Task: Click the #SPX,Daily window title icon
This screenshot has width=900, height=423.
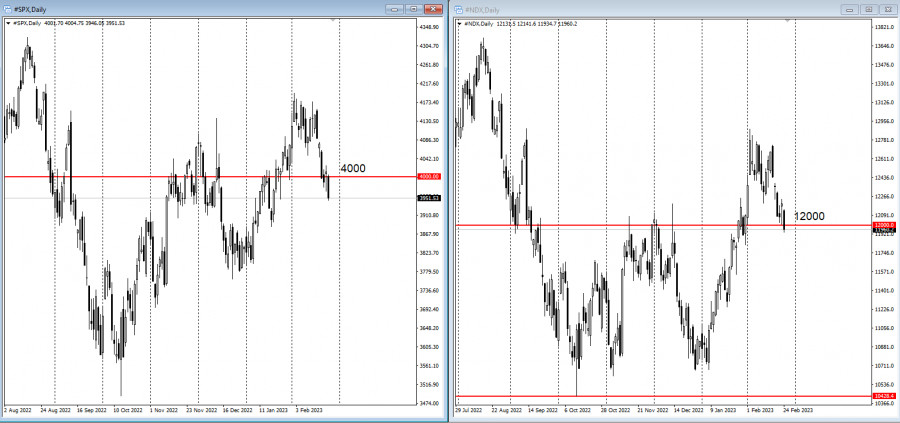Action: tap(7, 9)
